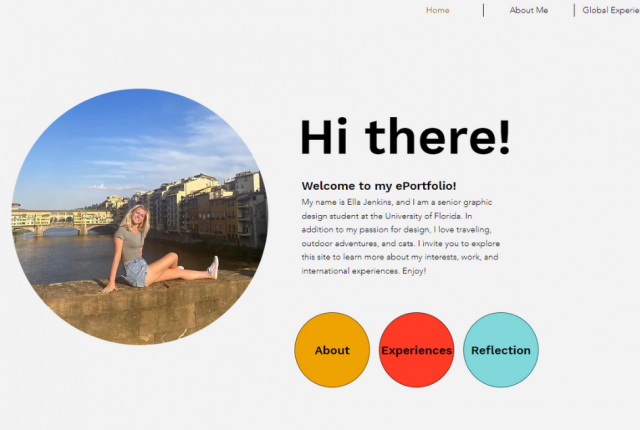This screenshot has height=430, width=640.
Task: Click the woman sitting in the photo
Action: point(158,249)
